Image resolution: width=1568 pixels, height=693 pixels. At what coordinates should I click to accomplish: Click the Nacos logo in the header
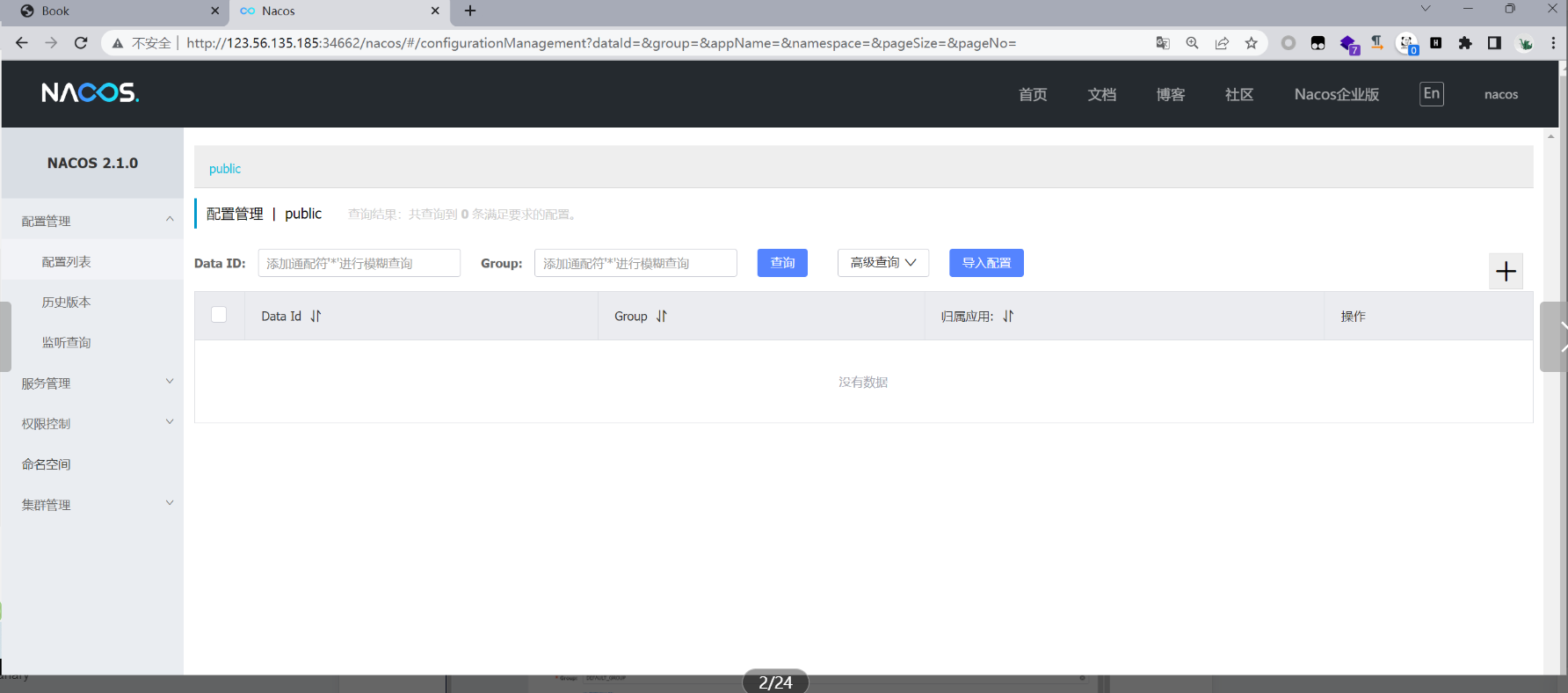(90, 93)
